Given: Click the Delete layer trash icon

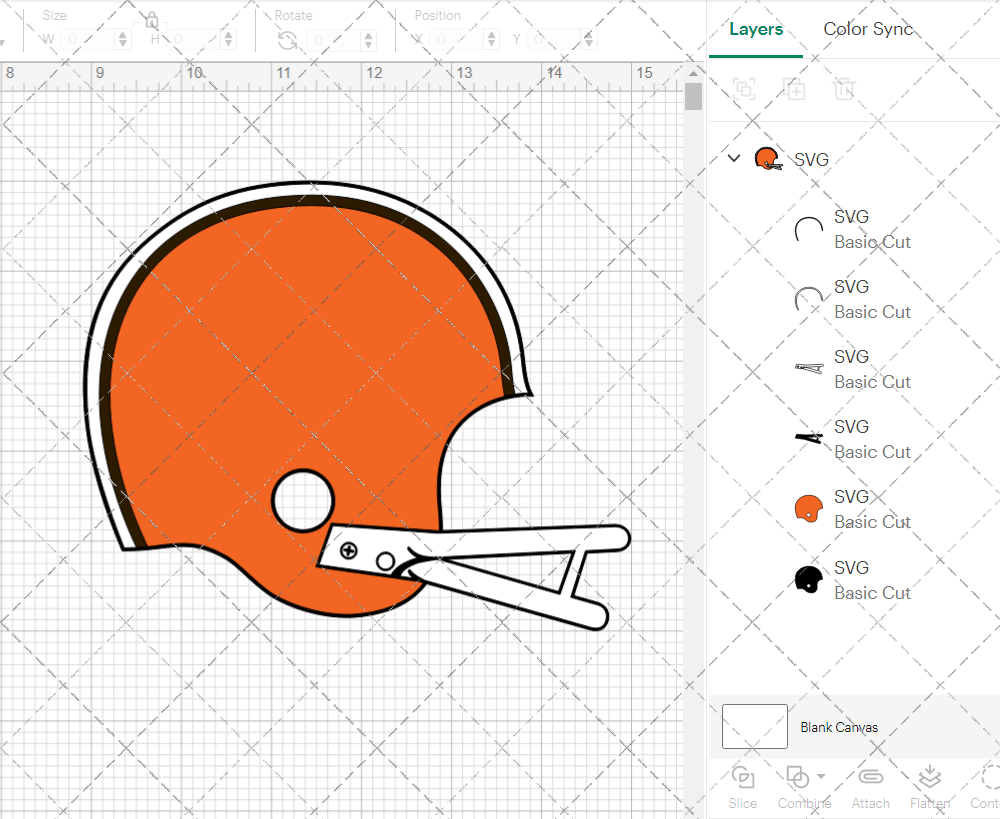Looking at the screenshot, I should (x=845, y=89).
